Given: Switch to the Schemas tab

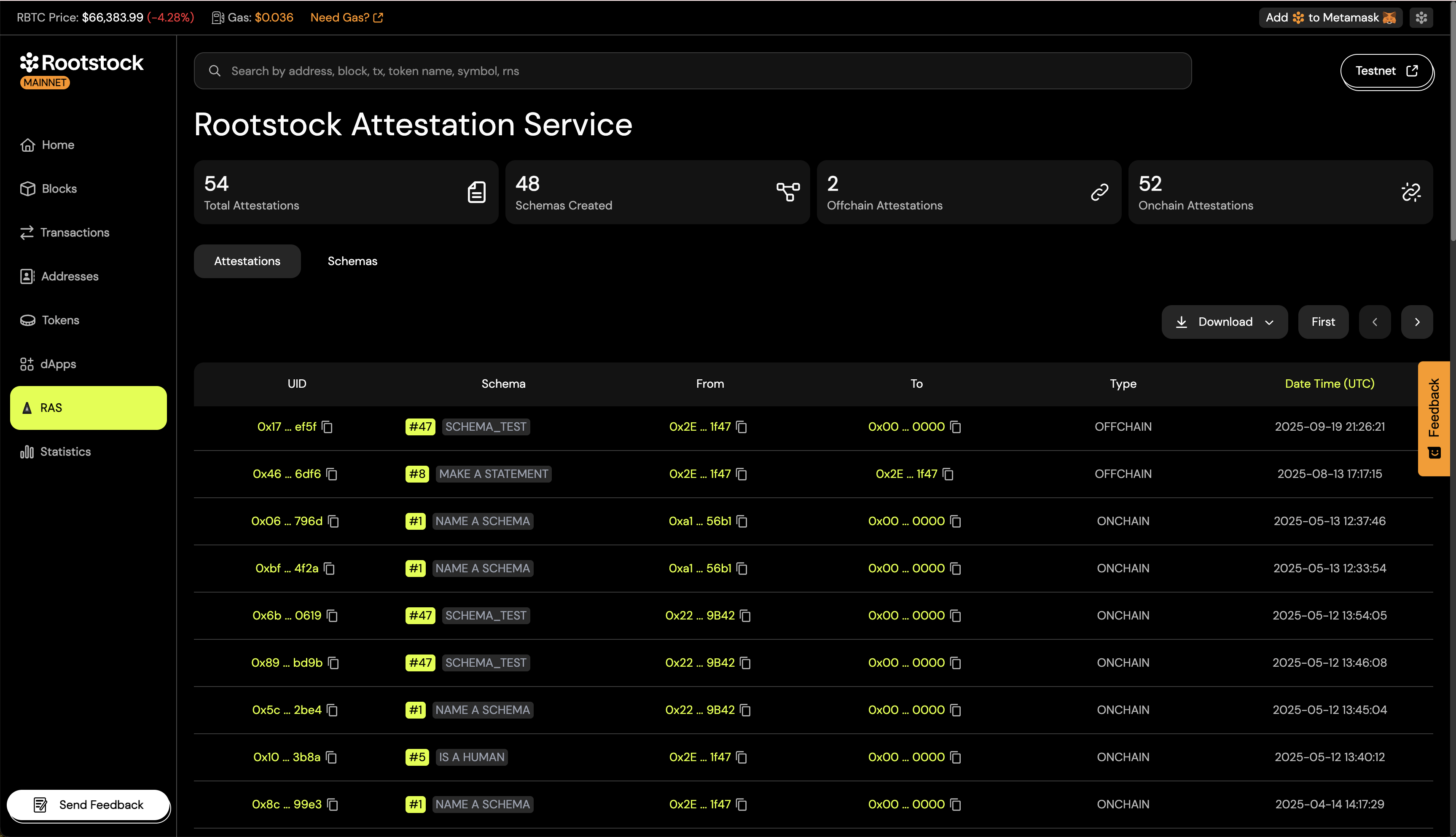Looking at the screenshot, I should tap(352, 261).
